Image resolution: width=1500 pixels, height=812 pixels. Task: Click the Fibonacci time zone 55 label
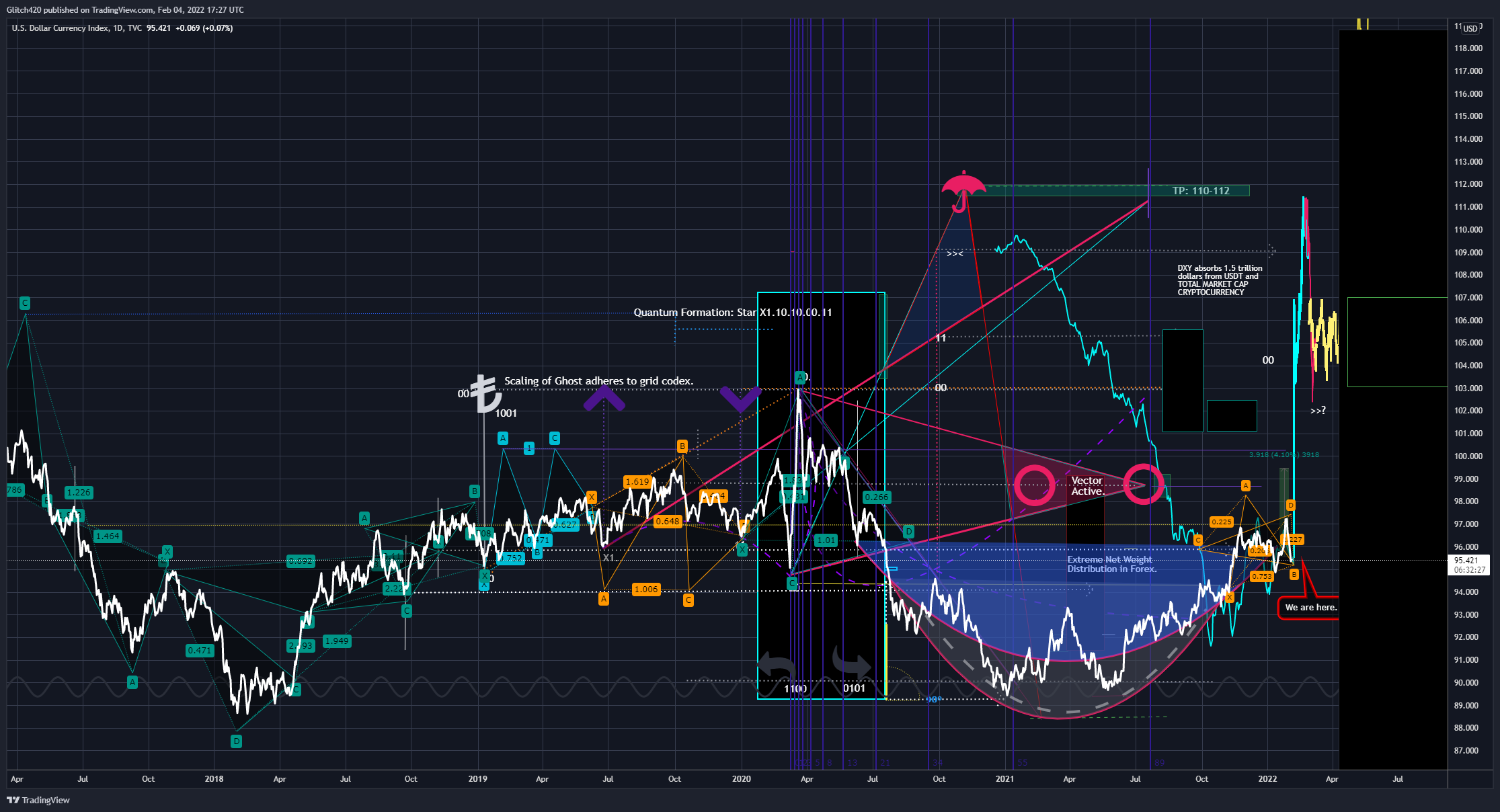pyautogui.click(x=1023, y=763)
